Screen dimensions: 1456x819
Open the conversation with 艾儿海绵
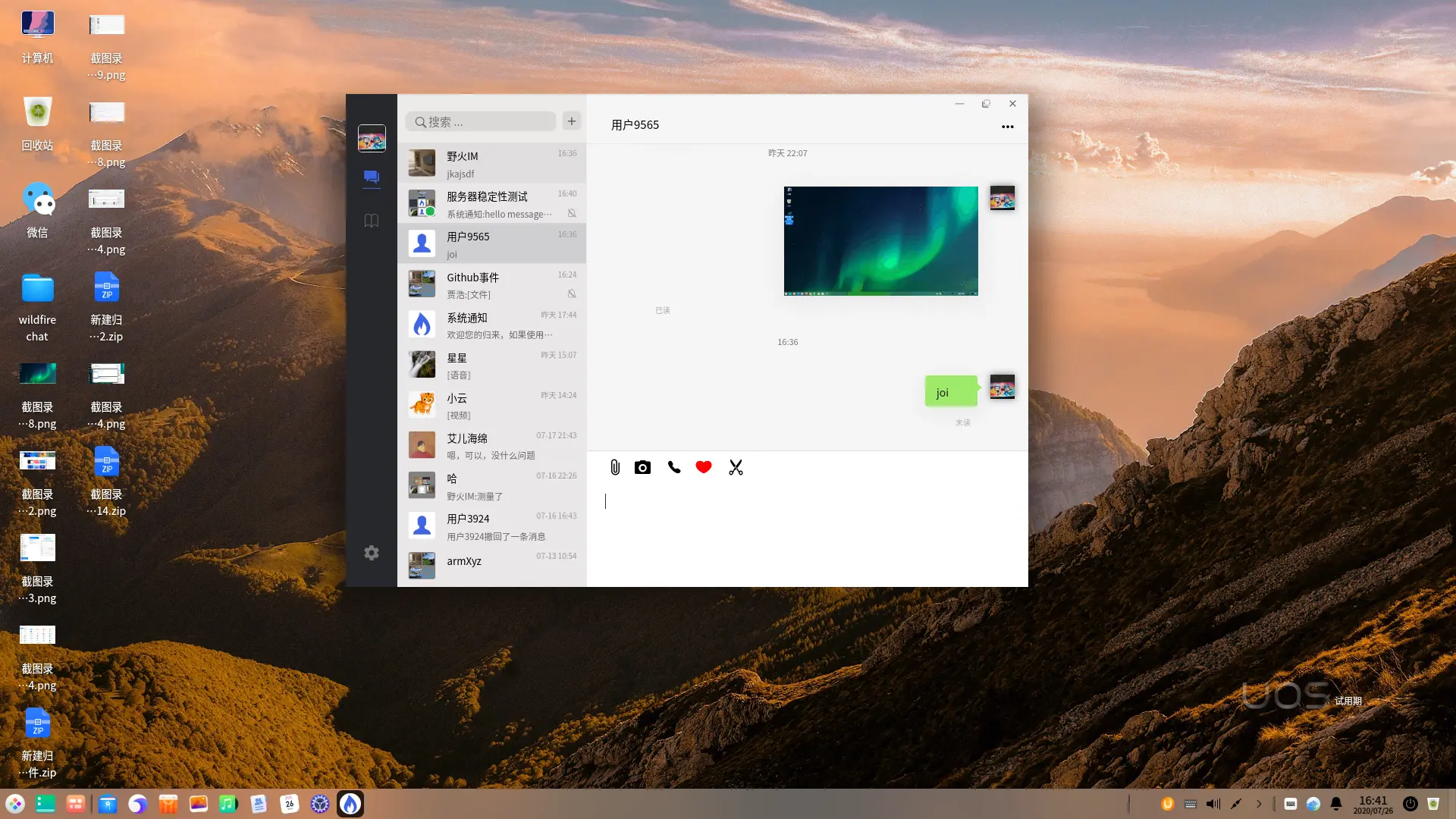click(x=493, y=445)
